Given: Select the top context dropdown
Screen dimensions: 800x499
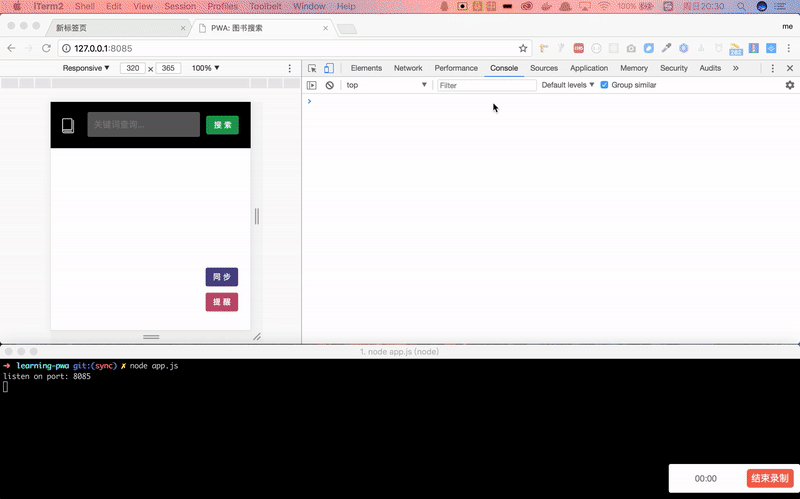Looking at the screenshot, I should pyautogui.click(x=386, y=85).
